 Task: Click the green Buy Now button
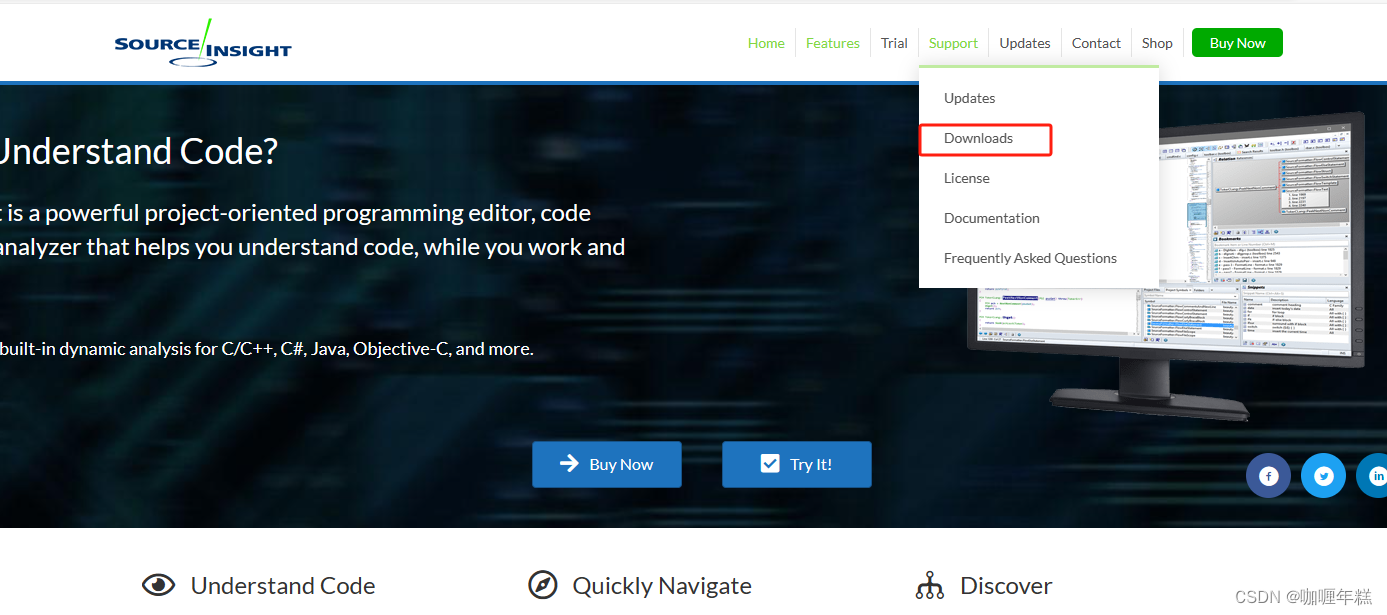[x=1237, y=43]
